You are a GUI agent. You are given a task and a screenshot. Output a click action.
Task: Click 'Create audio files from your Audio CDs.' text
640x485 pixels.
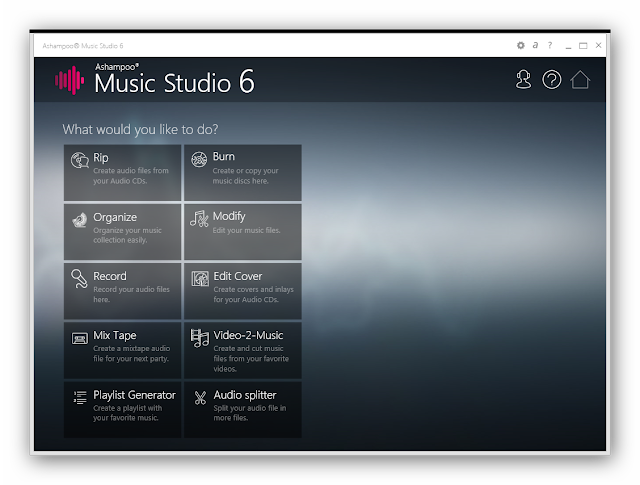131,176
